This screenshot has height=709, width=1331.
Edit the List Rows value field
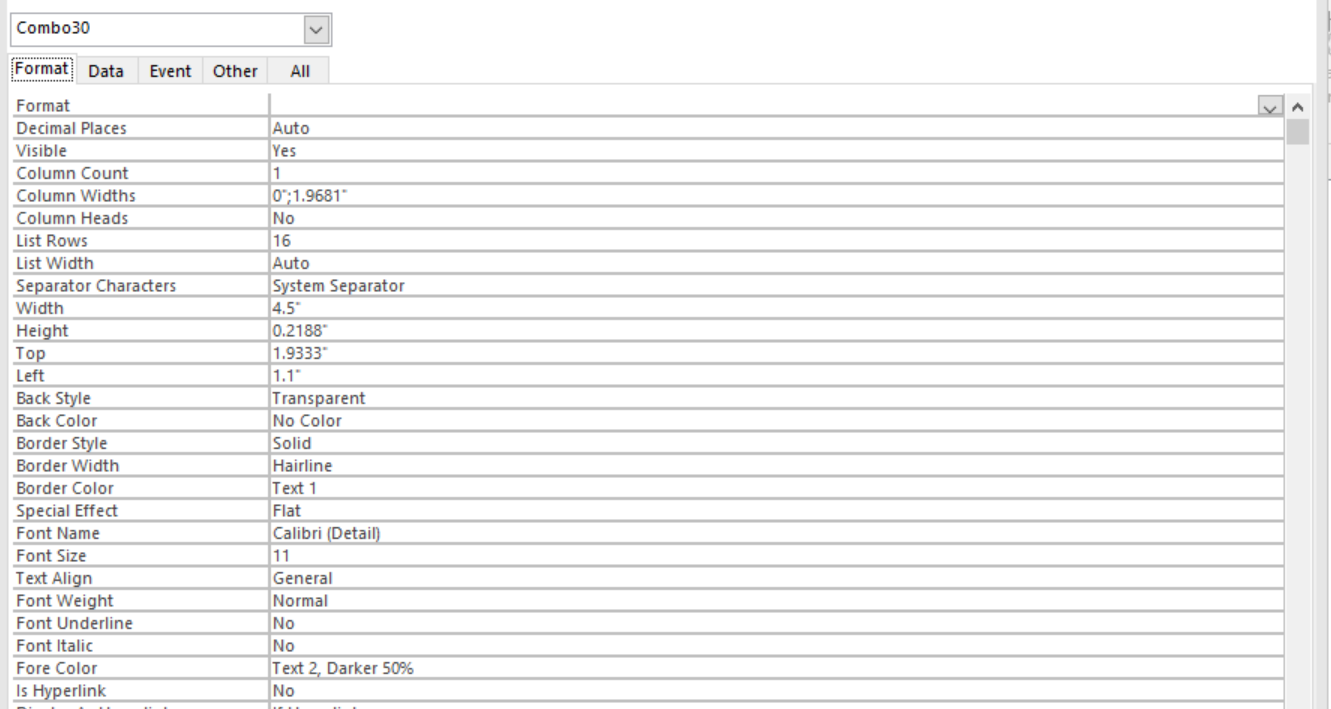click(775, 240)
